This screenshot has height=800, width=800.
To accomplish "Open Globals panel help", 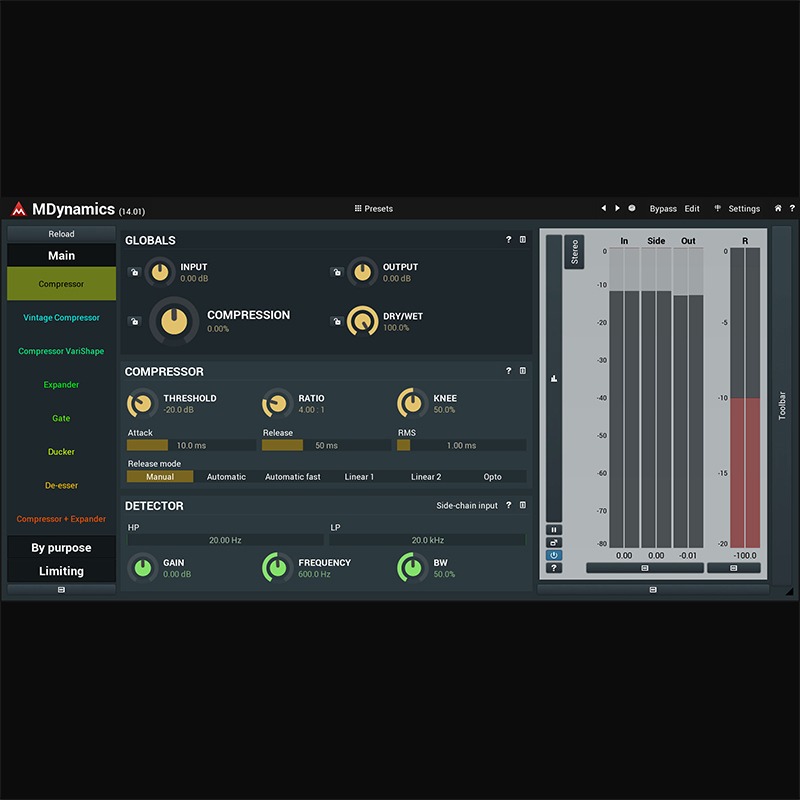I will [x=508, y=239].
